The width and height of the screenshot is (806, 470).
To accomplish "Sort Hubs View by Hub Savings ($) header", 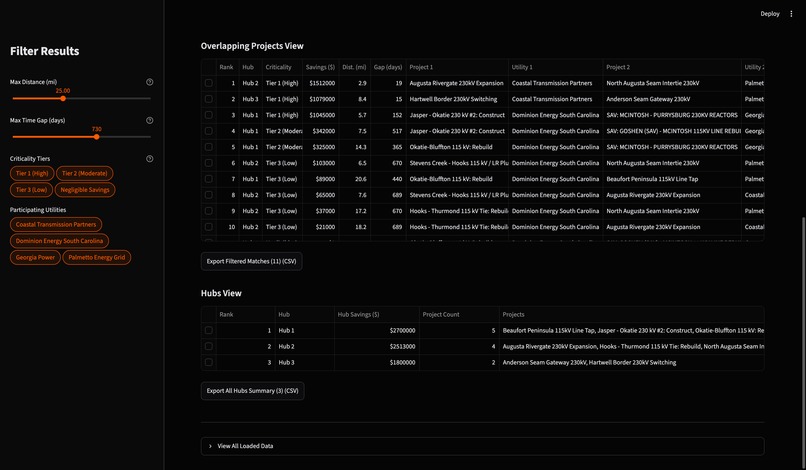I will (x=377, y=314).
